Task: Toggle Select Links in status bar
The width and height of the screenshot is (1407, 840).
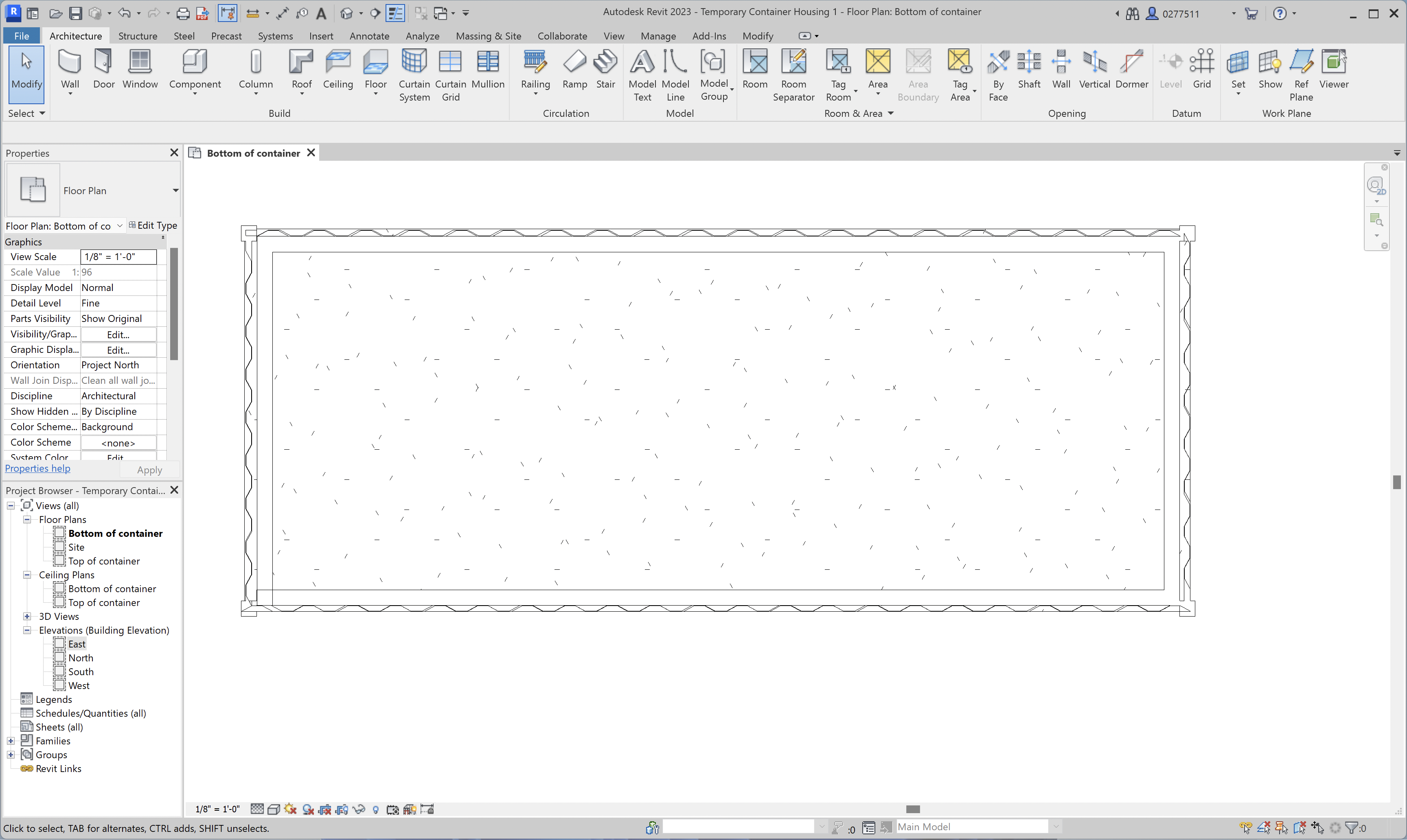Action: [1246, 827]
